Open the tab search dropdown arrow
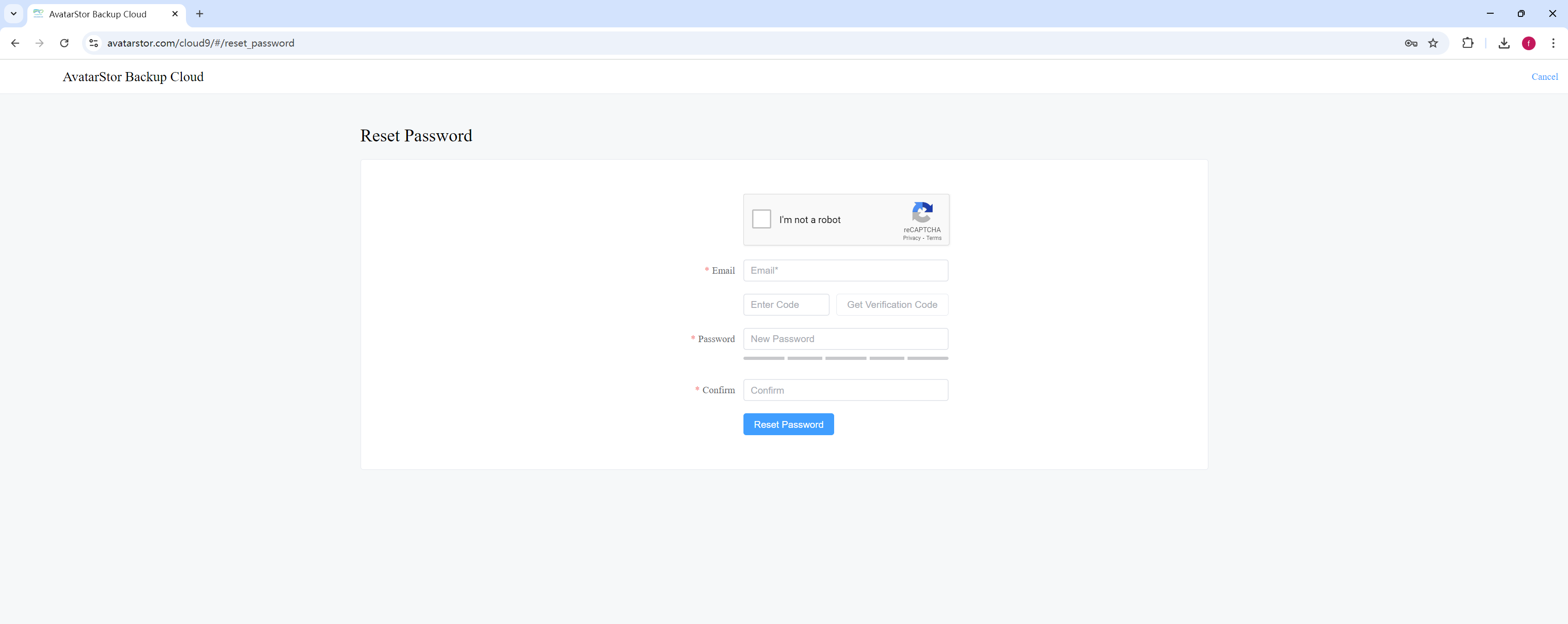The image size is (1568, 624). point(13,13)
